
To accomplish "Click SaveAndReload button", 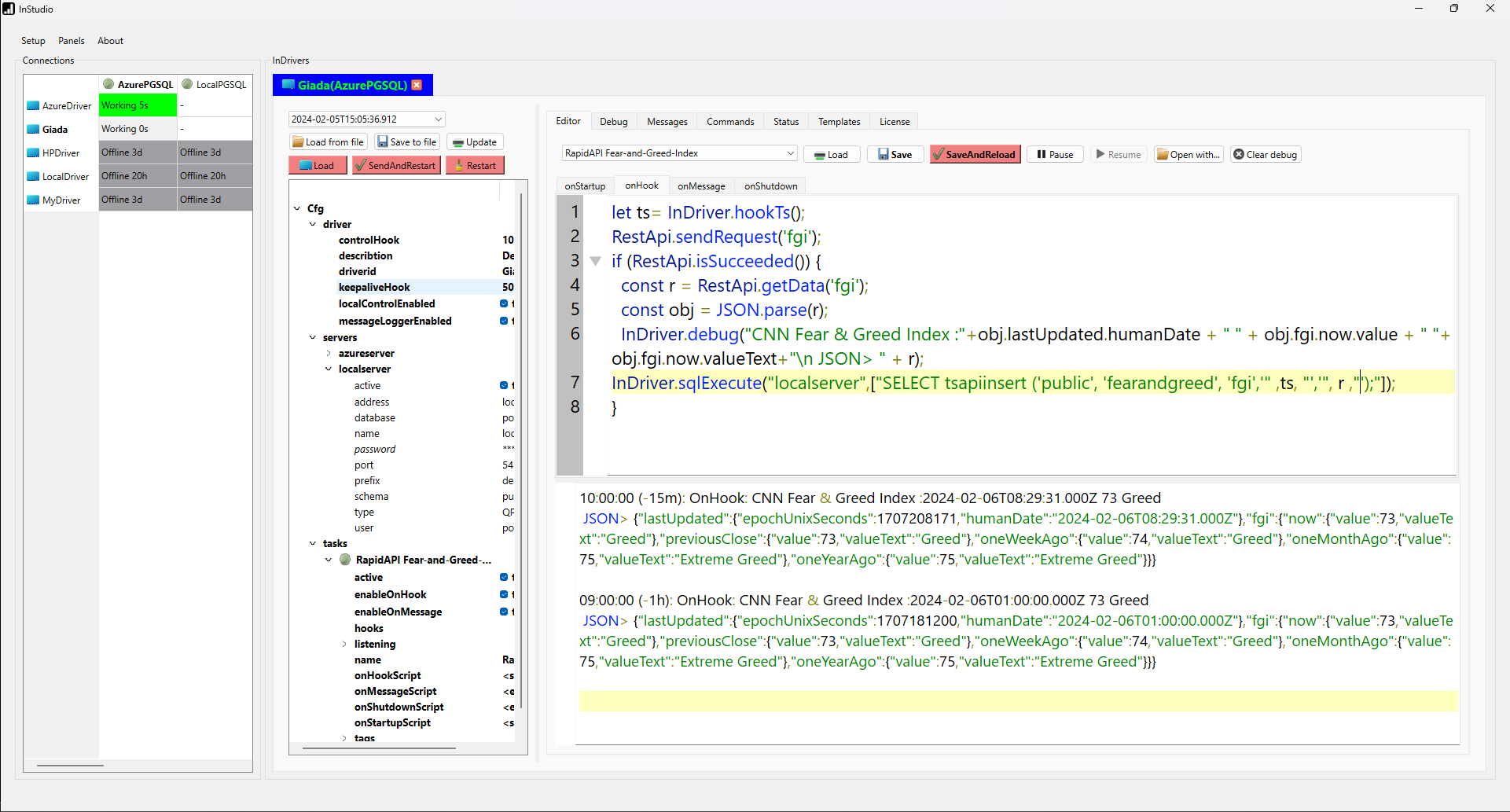I will pyautogui.click(x=975, y=154).
